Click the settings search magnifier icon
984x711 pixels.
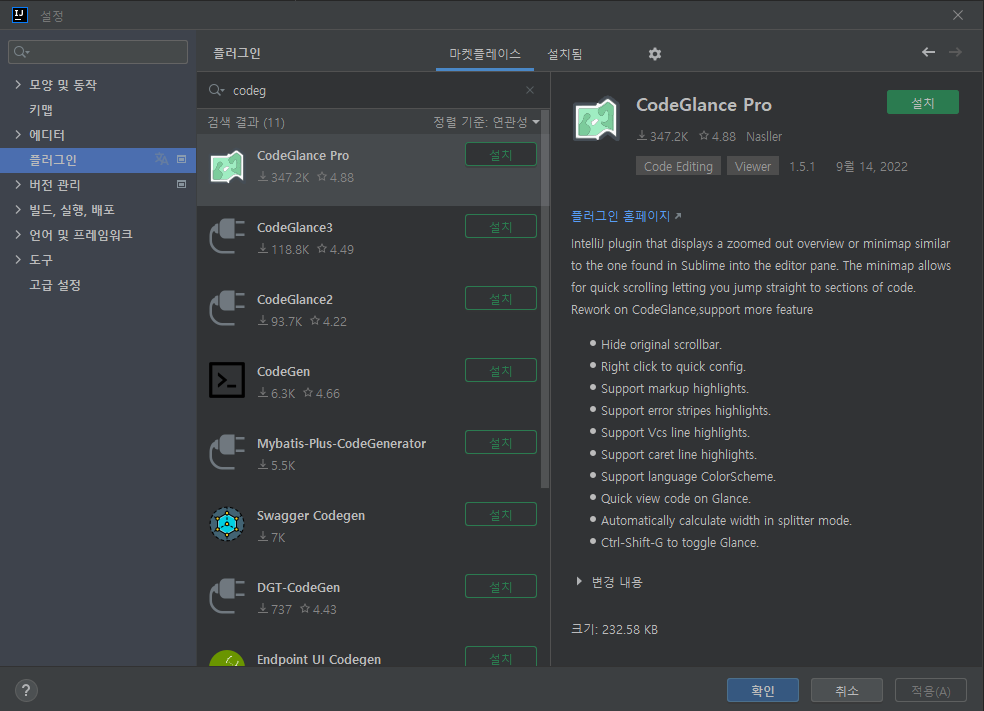click(x=21, y=52)
